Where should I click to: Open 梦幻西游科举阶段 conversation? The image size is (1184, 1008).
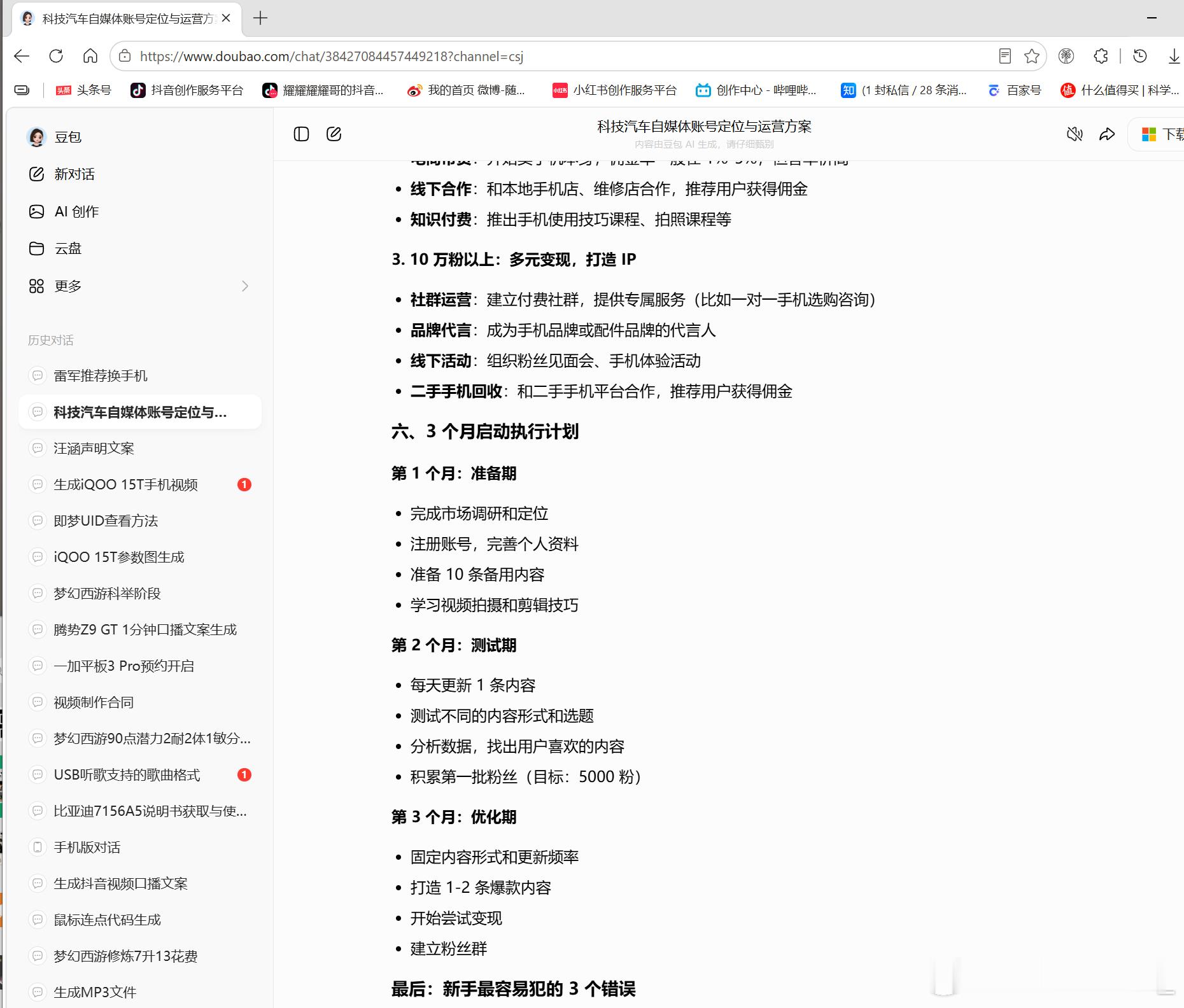(140, 593)
